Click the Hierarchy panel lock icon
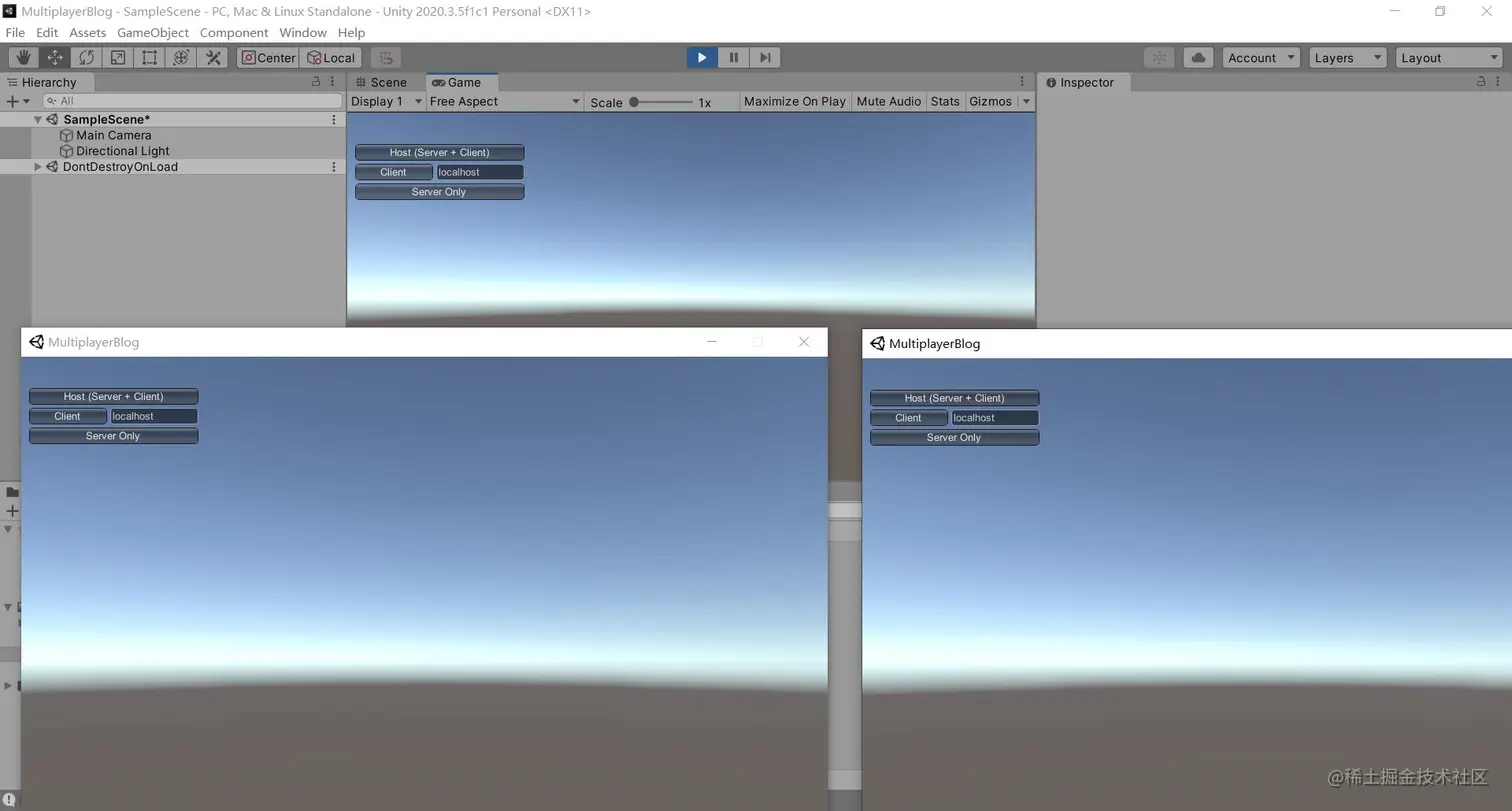1512x811 pixels. click(x=316, y=82)
